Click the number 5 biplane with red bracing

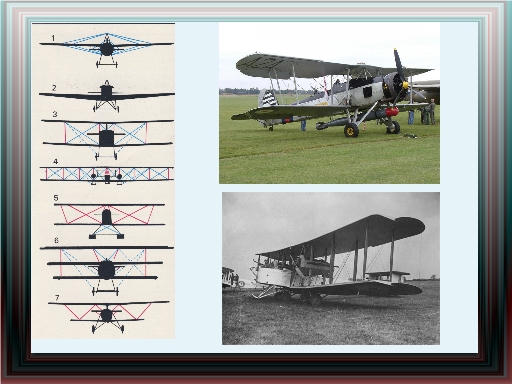coord(109,221)
